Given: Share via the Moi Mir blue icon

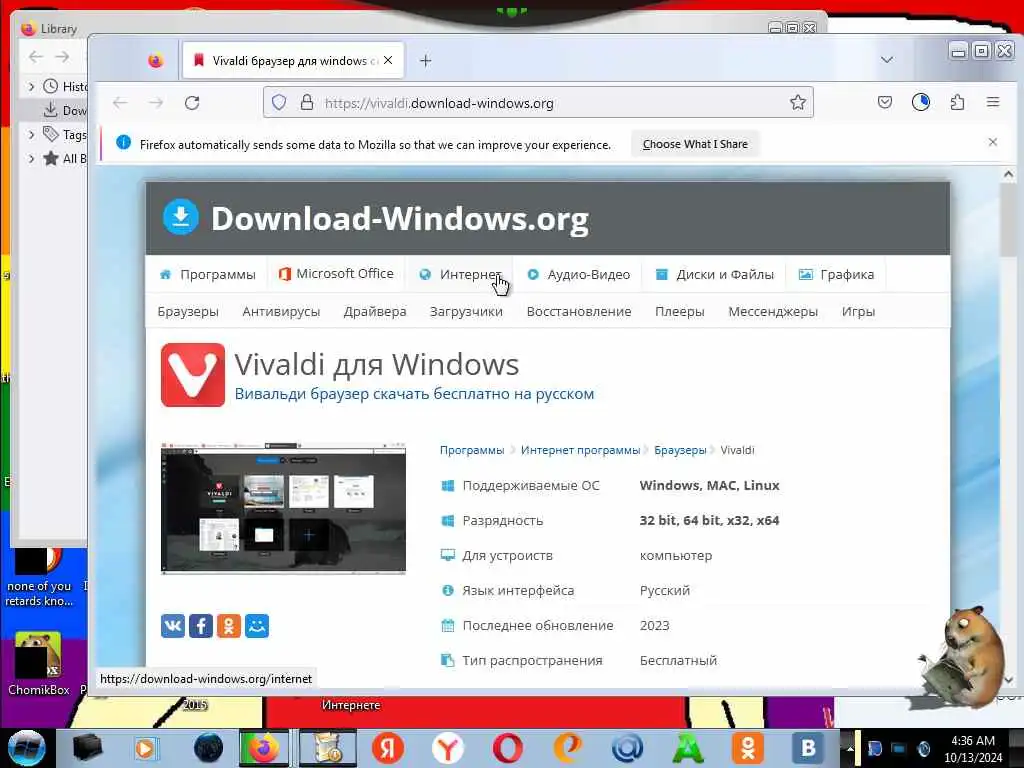Looking at the screenshot, I should (257, 626).
